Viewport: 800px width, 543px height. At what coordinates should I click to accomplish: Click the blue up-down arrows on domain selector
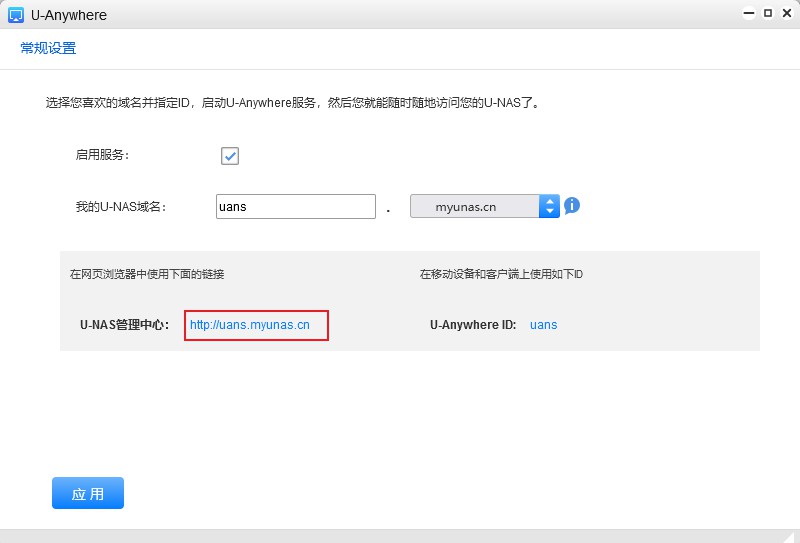(549, 207)
